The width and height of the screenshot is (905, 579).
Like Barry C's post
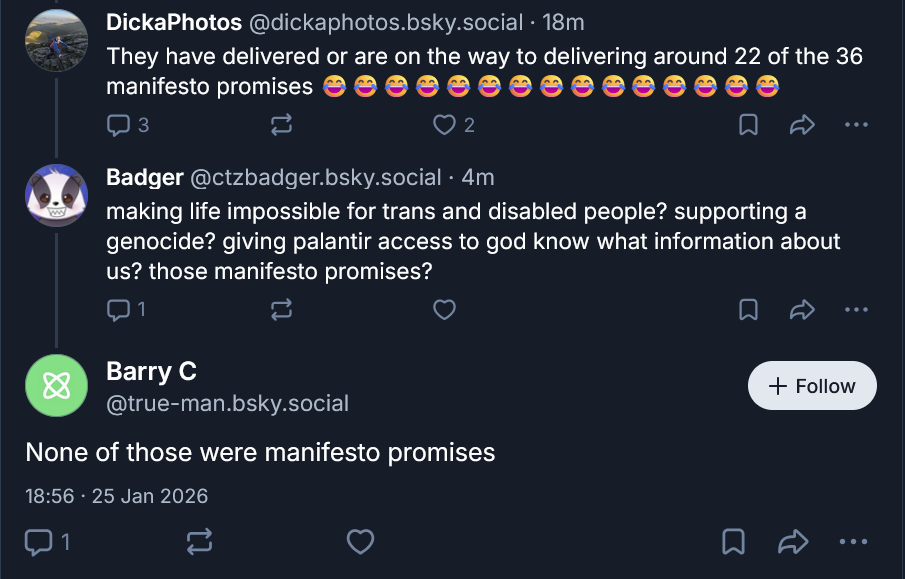pyautogui.click(x=360, y=542)
